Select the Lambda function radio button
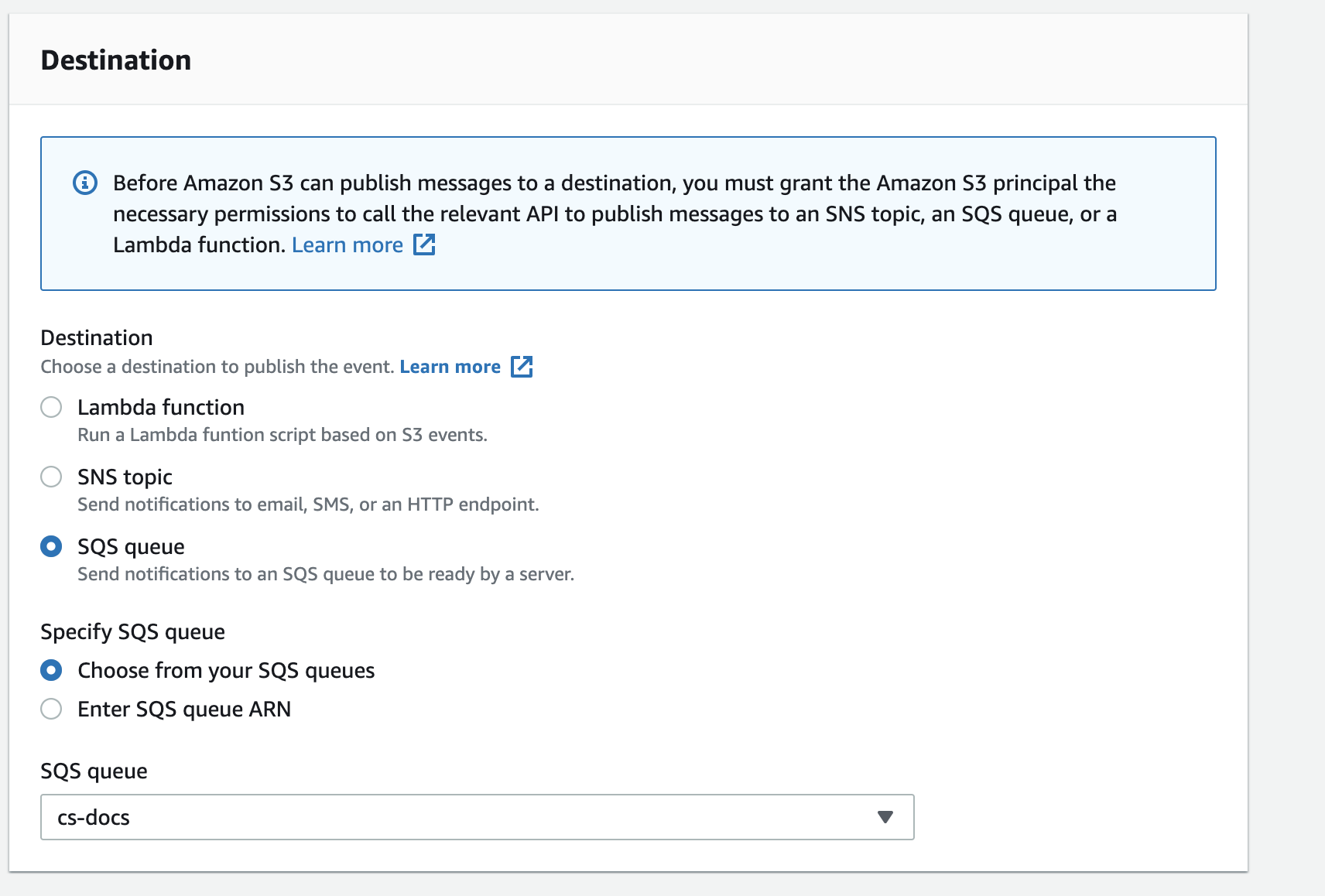 coord(51,407)
